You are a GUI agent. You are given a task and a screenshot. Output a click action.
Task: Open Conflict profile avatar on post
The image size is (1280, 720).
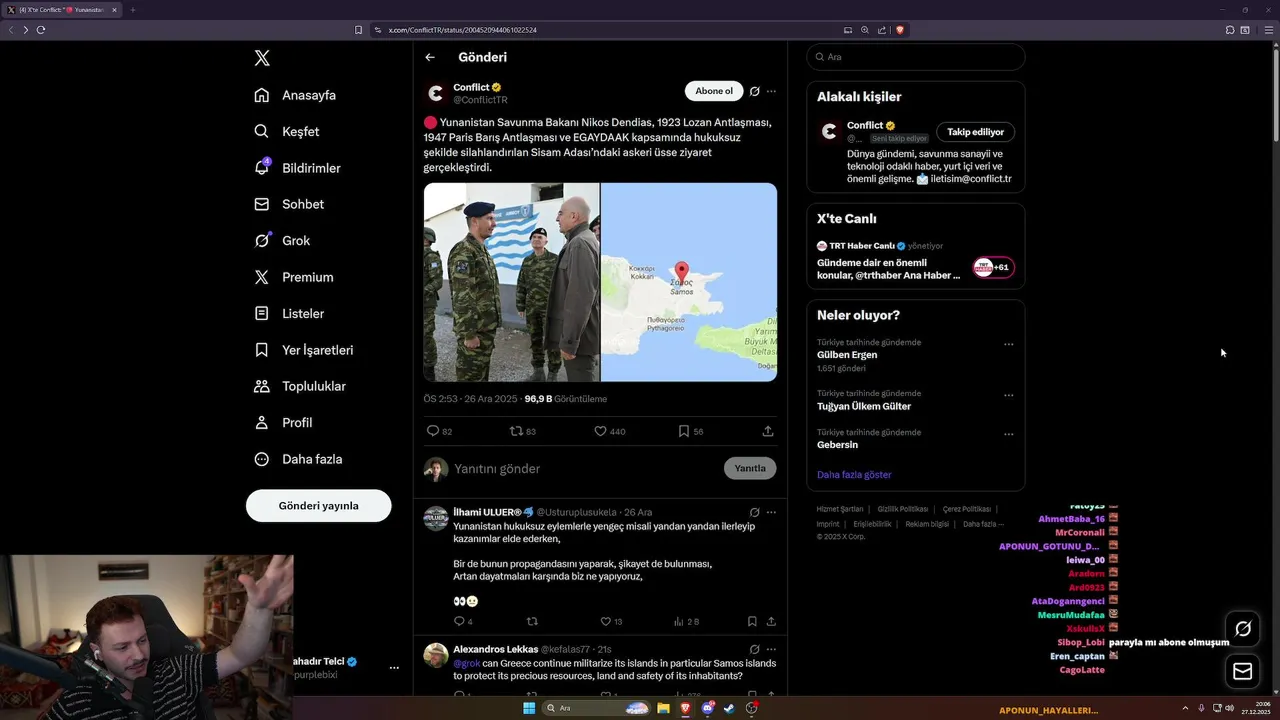435,93
